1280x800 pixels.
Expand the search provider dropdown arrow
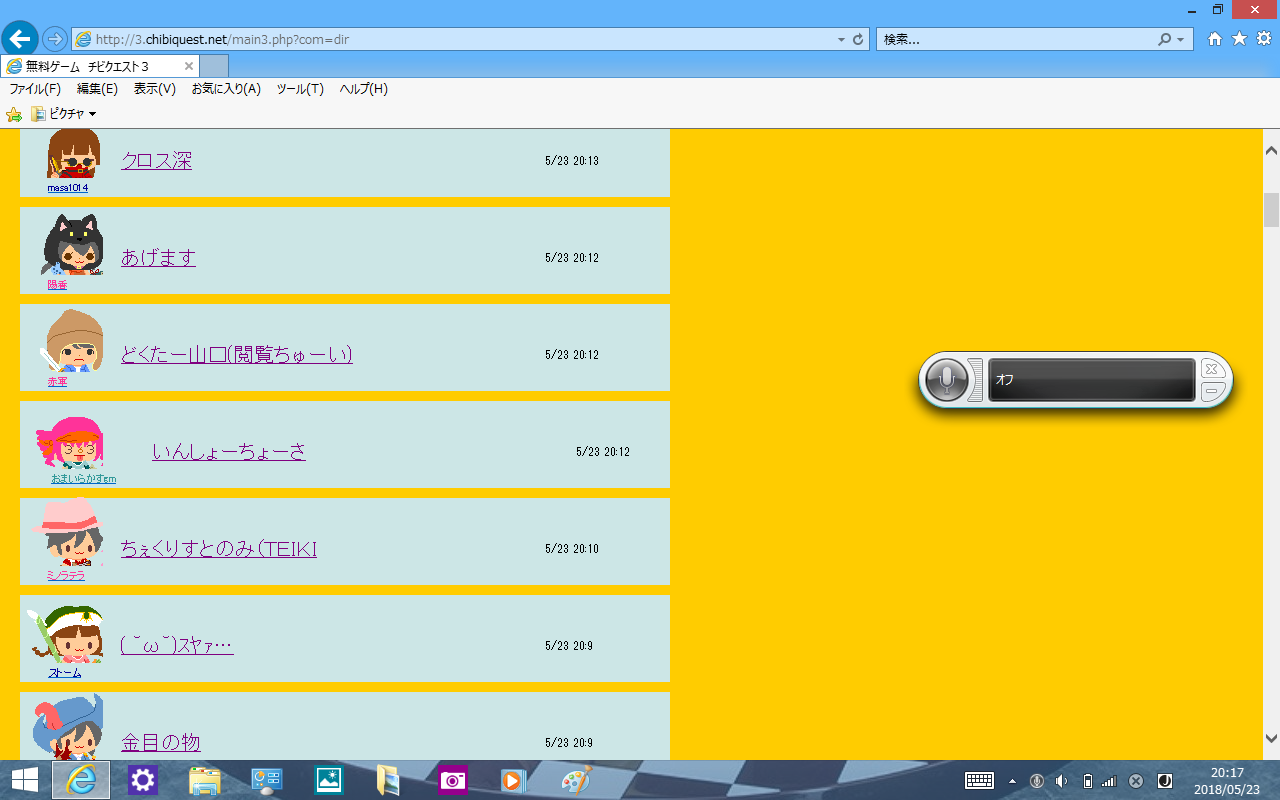pyautogui.click(x=1181, y=40)
